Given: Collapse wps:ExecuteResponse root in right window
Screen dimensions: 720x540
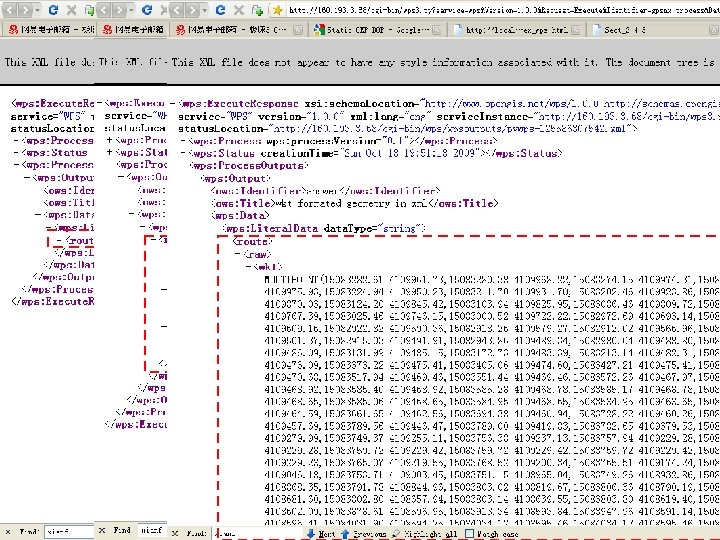Looking at the screenshot, I should 172,104.
